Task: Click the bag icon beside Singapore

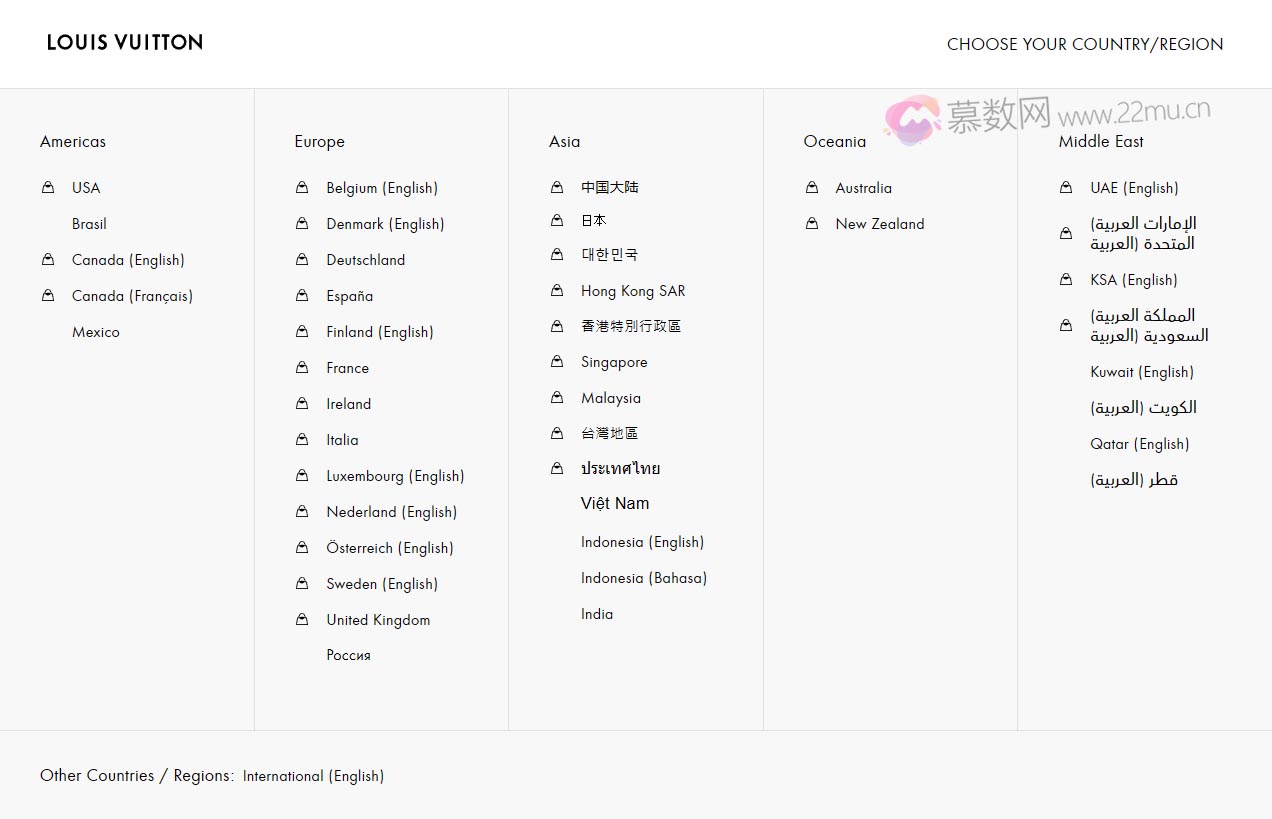Action: [557, 362]
